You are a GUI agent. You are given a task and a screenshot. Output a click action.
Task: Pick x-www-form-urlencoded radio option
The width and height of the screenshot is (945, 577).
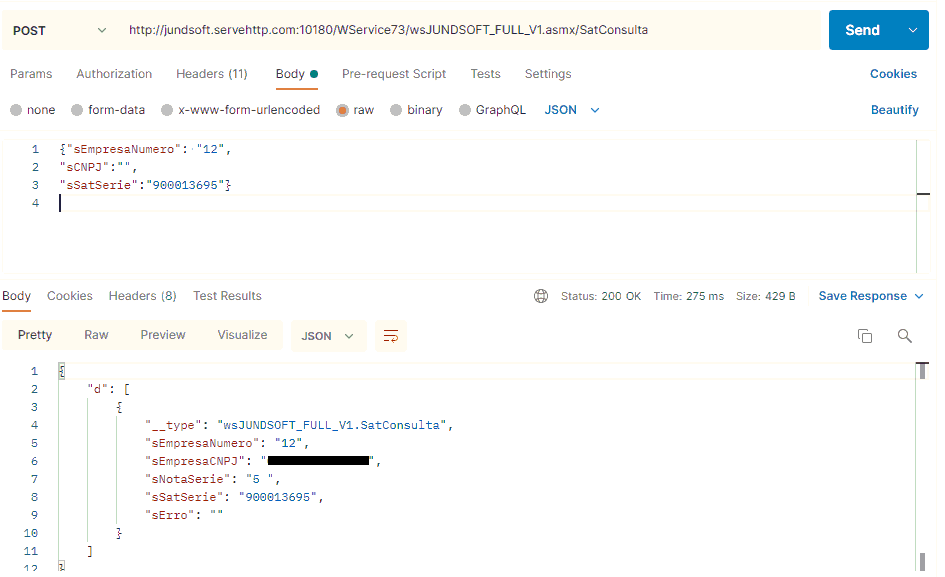point(169,110)
